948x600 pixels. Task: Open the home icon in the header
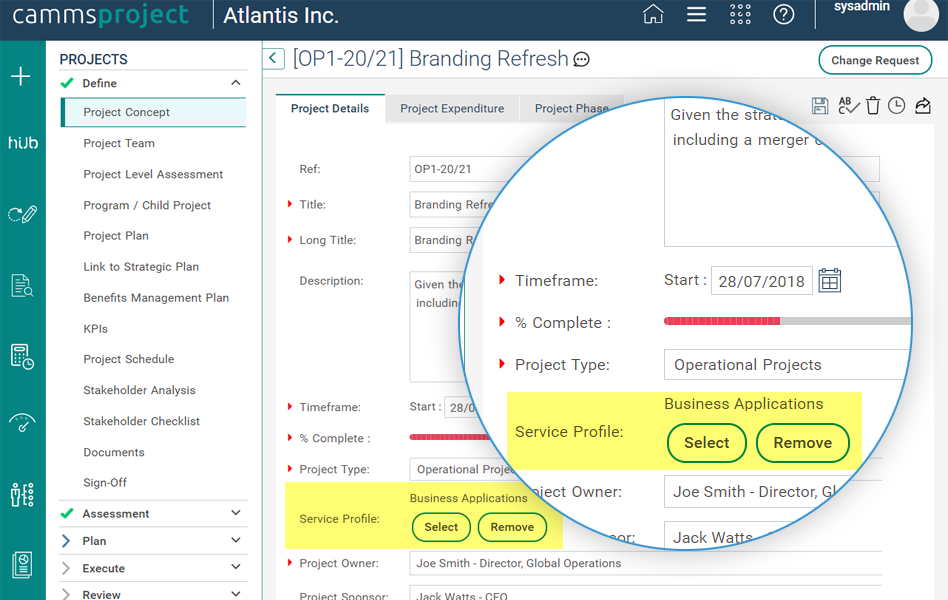(x=653, y=14)
